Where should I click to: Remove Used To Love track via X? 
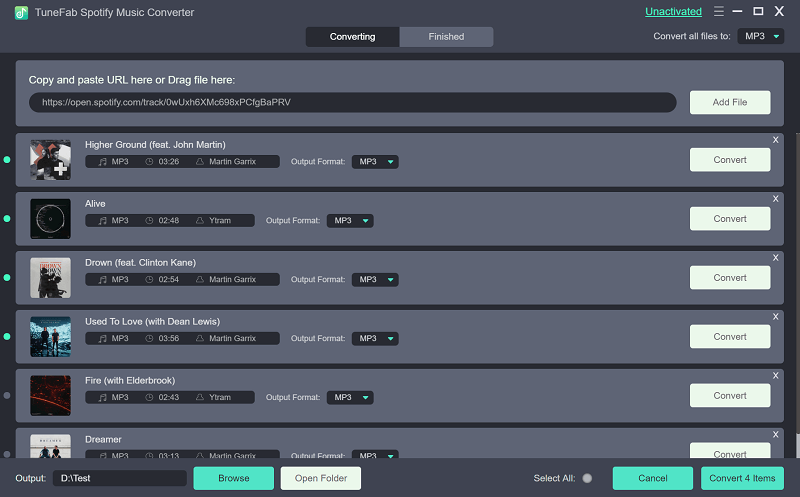point(776,317)
